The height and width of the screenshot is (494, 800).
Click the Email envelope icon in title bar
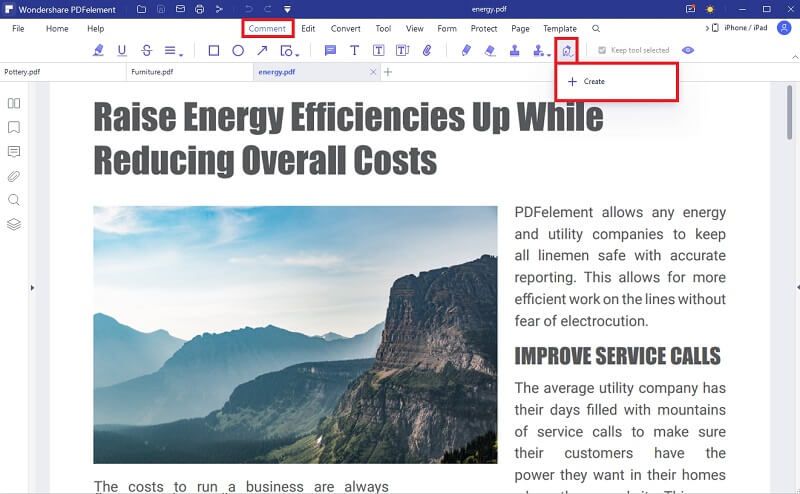[180, 9]
